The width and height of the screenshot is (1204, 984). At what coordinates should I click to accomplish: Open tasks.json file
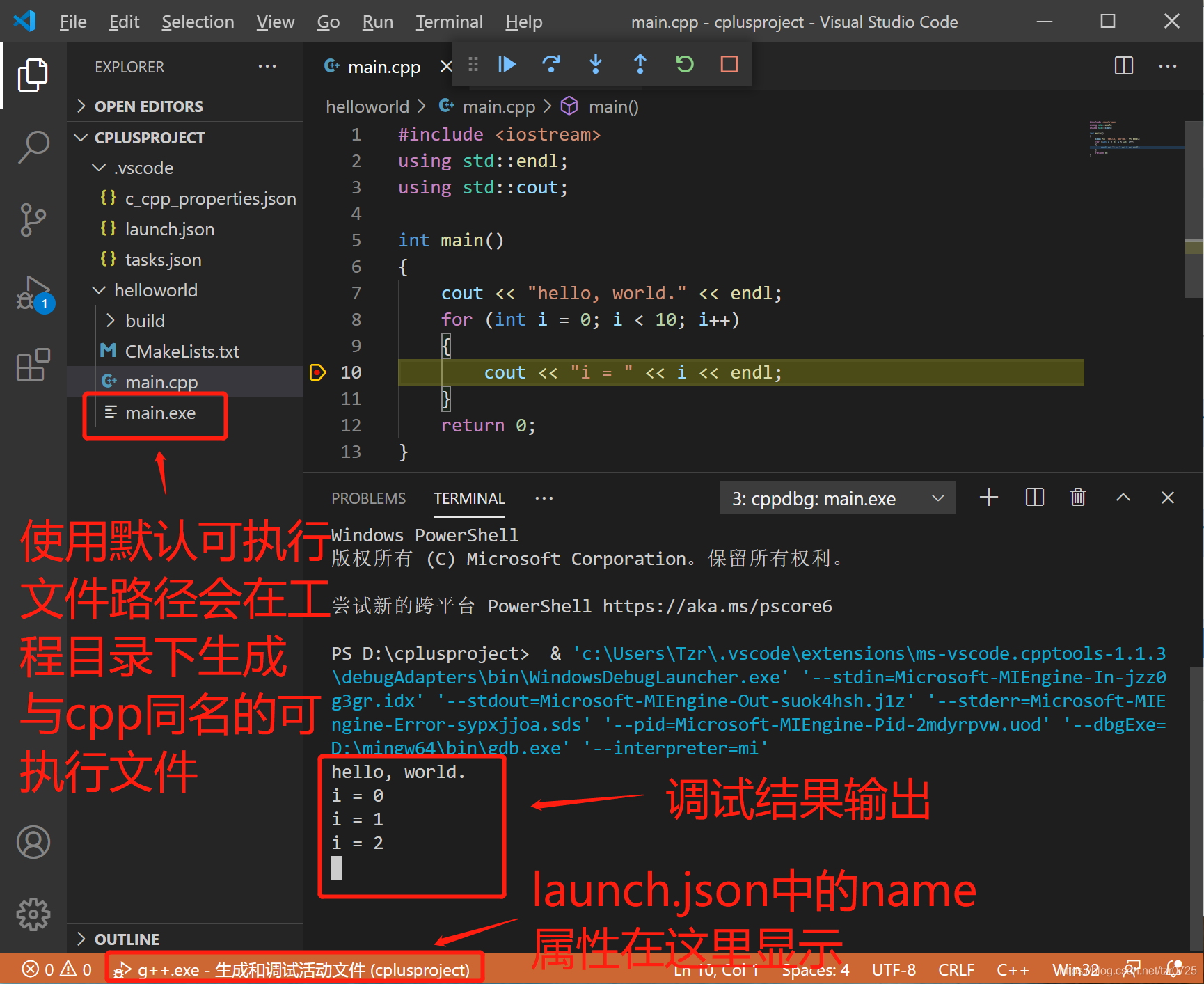185,260
